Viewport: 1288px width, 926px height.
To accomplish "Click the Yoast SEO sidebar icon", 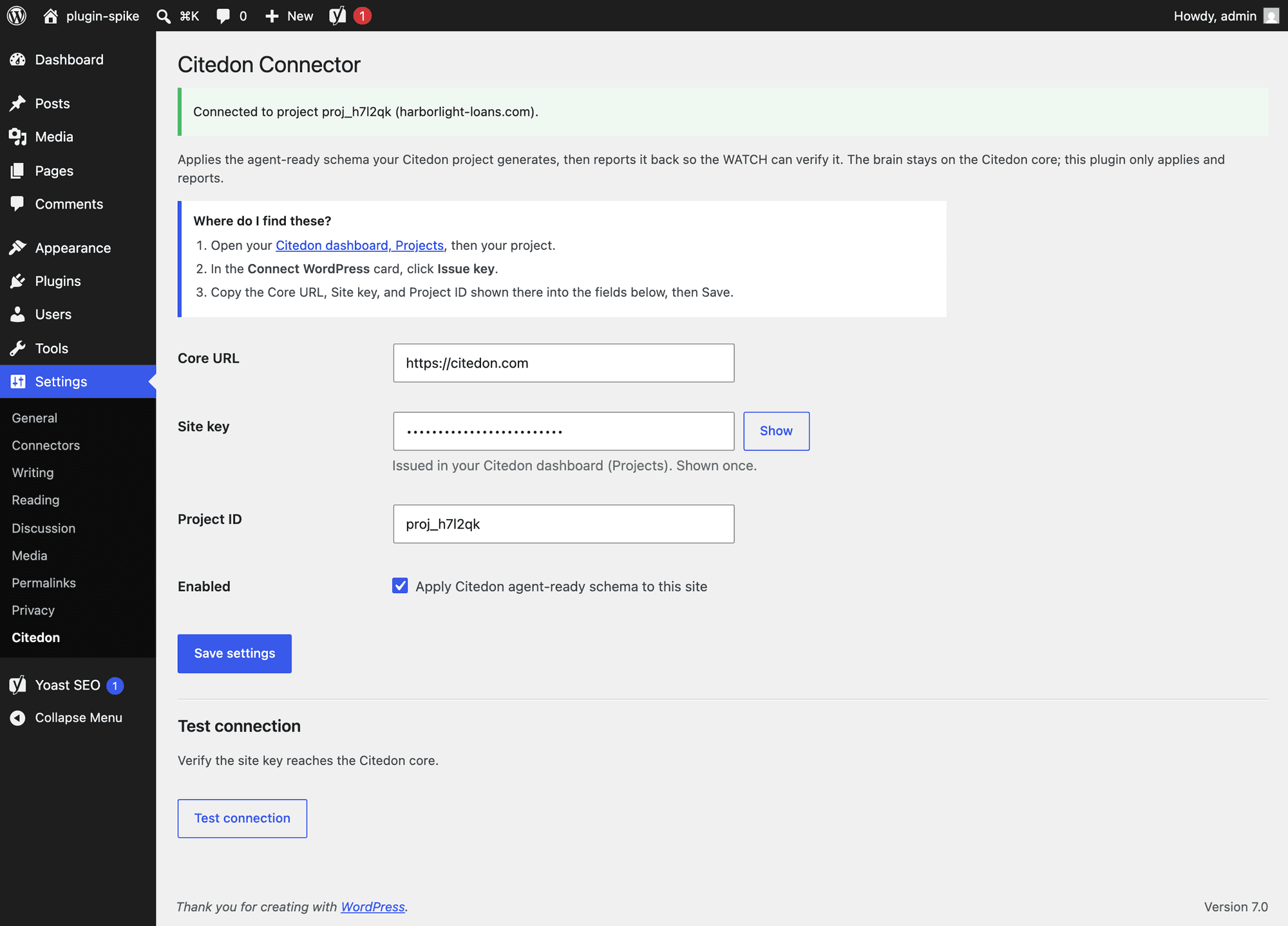I will click(17, 685).
